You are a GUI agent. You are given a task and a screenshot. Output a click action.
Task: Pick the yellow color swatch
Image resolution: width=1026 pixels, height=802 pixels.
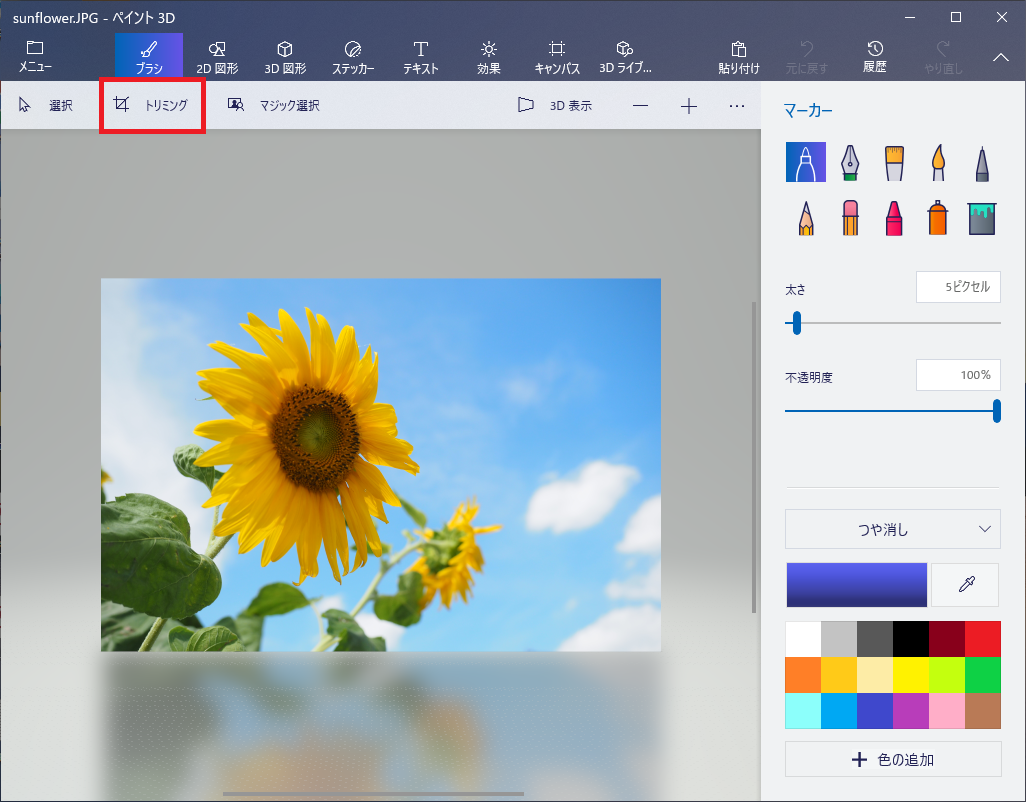(911, 675)
